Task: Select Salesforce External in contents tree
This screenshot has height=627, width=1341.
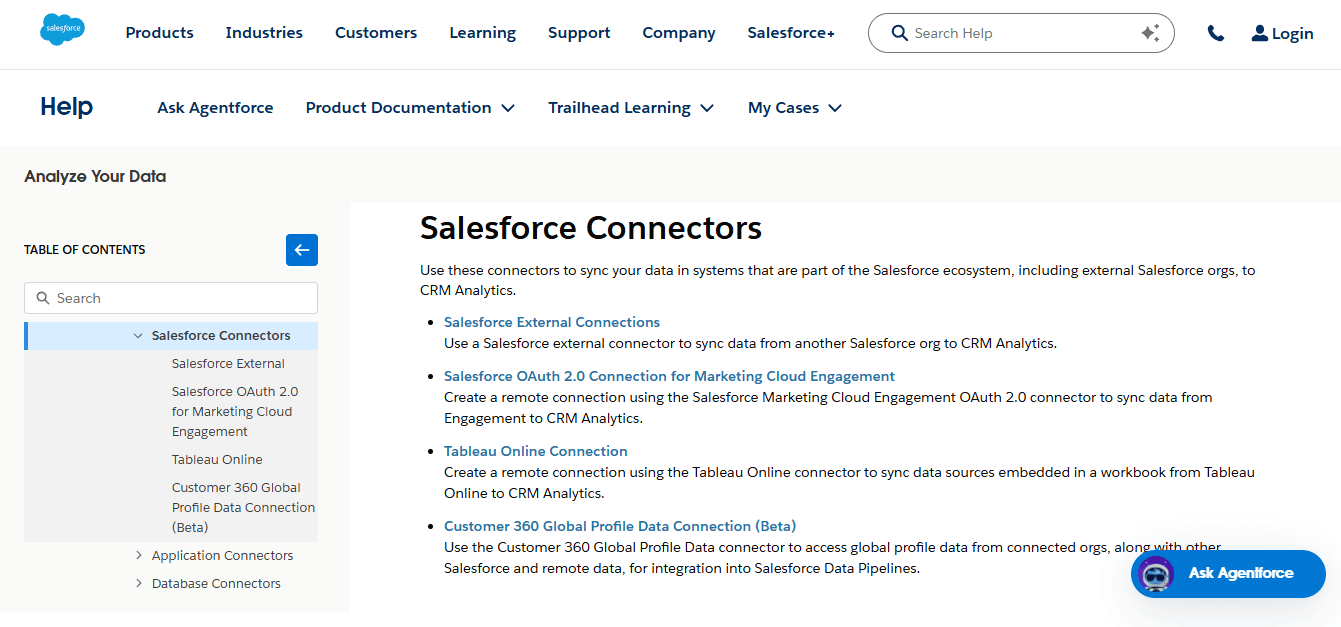Action: pos(228,364)
